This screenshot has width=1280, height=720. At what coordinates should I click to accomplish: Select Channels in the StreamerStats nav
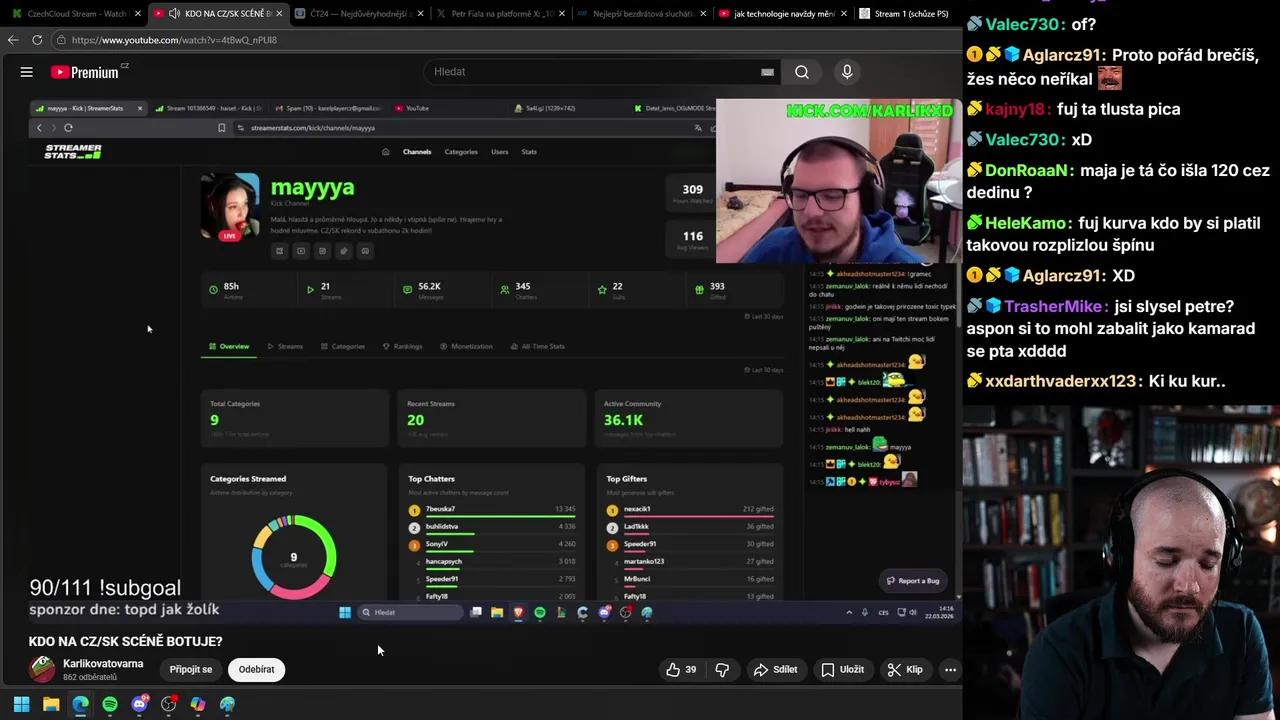[x=417, y=152]
